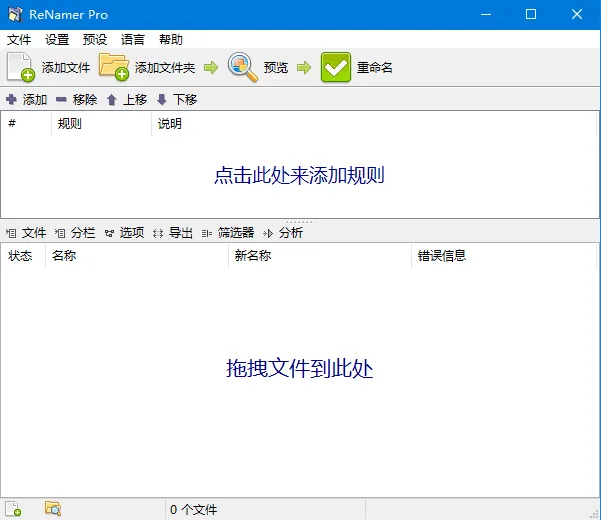
Task: Open the 导出 dropdown
Action: click(x=172, y=233)
